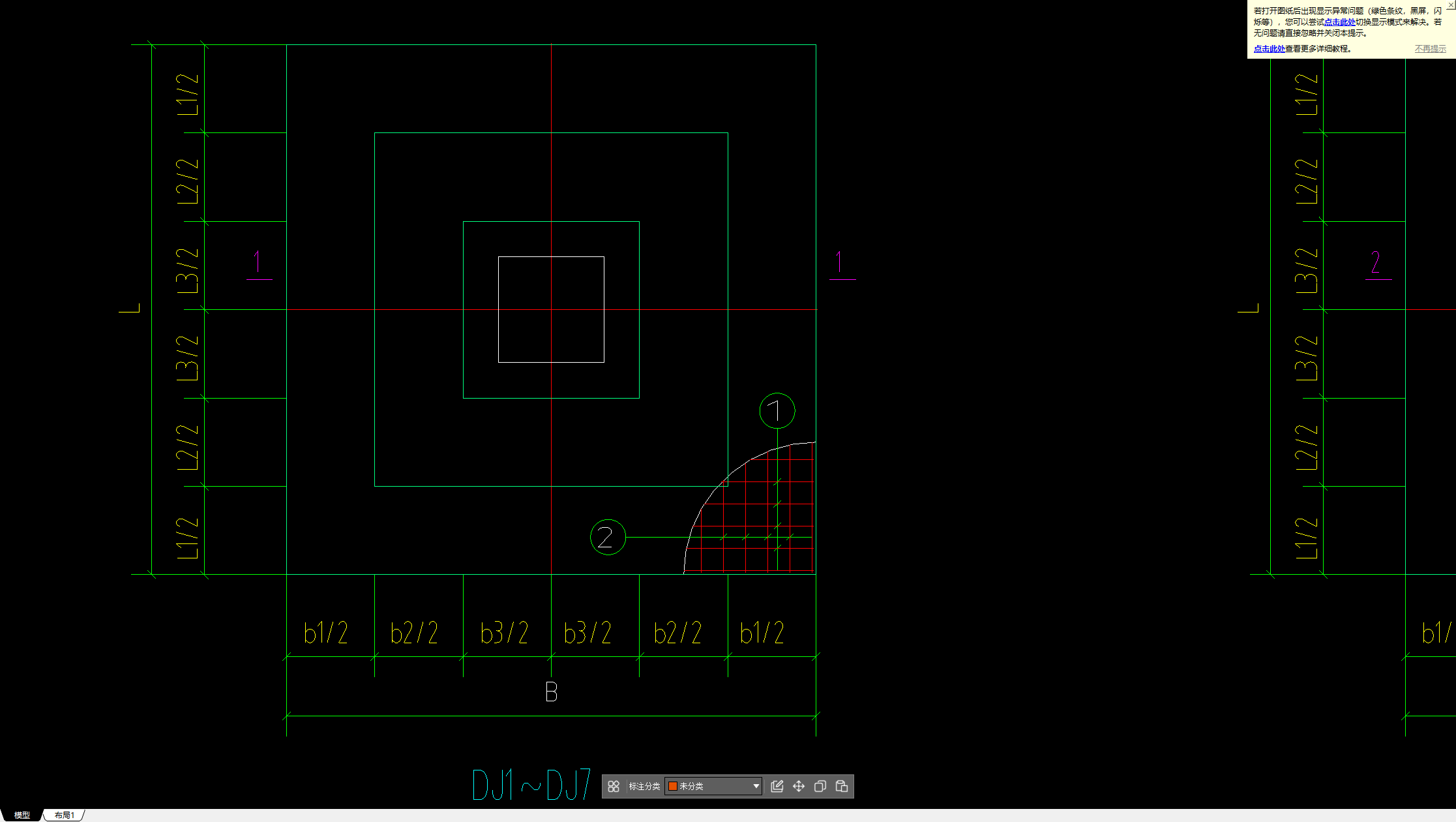Click 点击此处 link to switch display mode
Viewport: 1456px width, 822px height.
1340,22
